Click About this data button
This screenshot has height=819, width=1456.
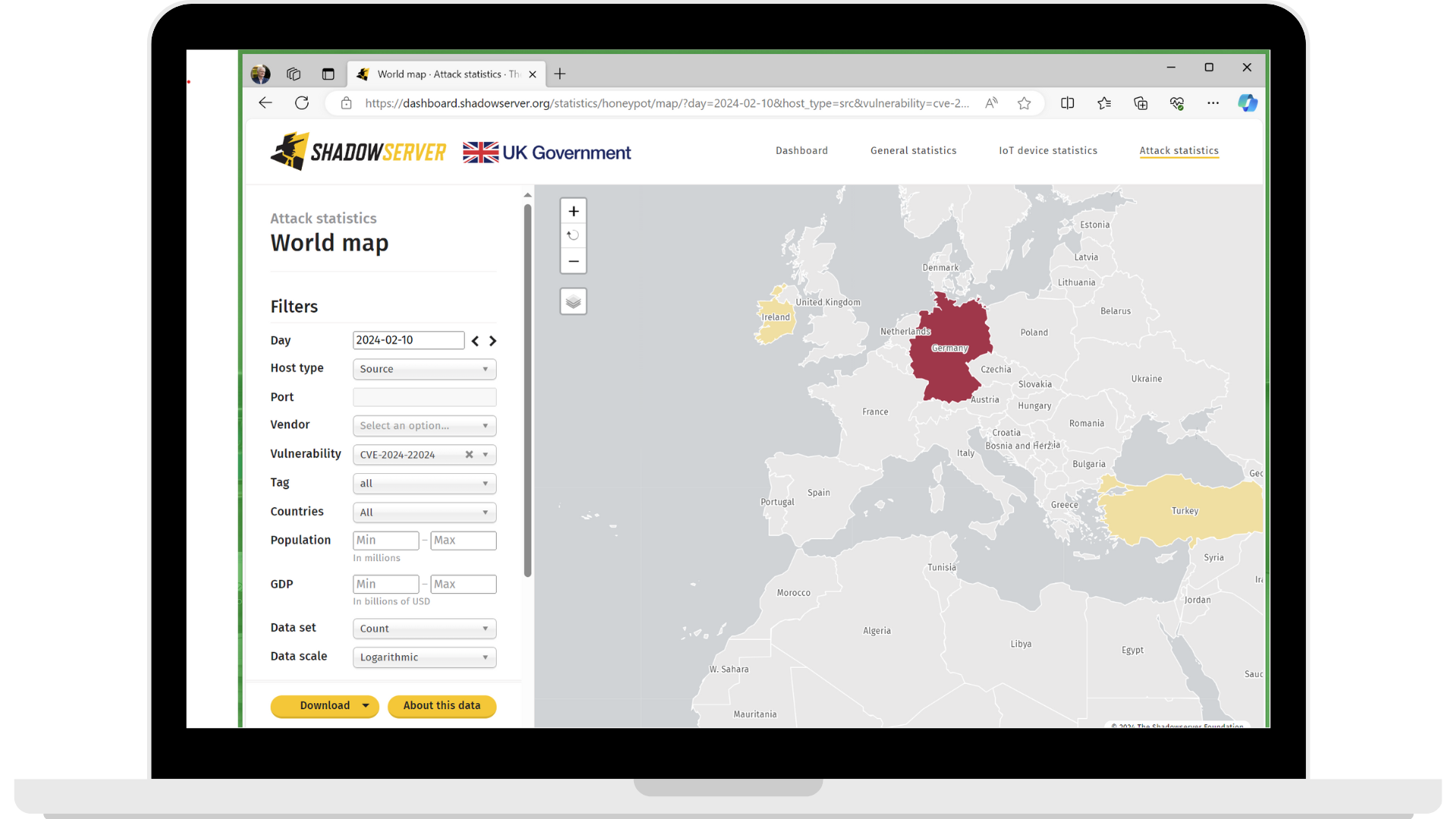click(x=441, y=706)
